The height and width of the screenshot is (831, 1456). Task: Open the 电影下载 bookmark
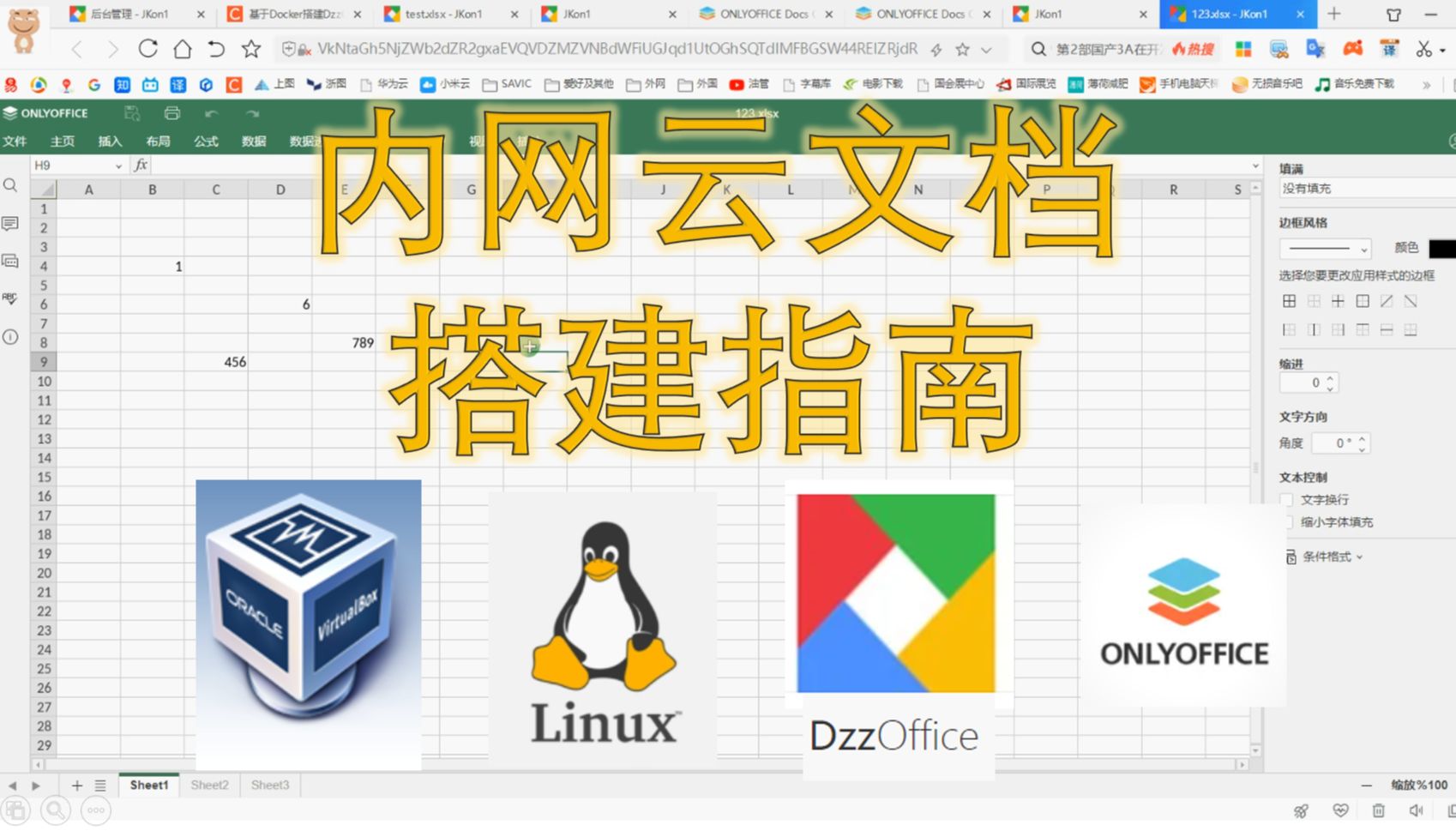[873, 84]
